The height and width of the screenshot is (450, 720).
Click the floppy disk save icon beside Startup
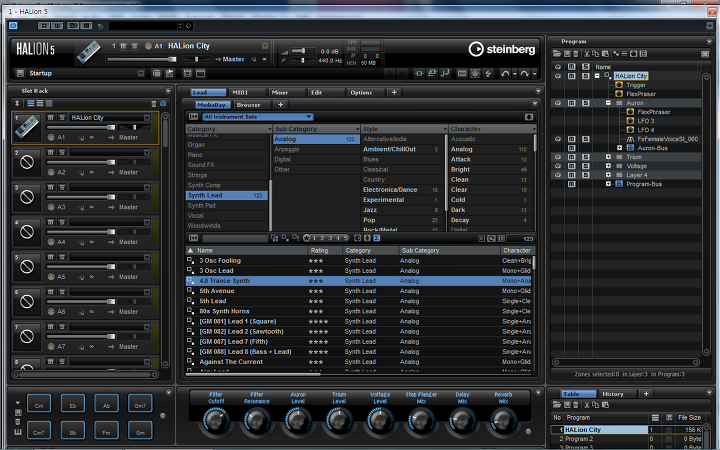coord(20,73)
